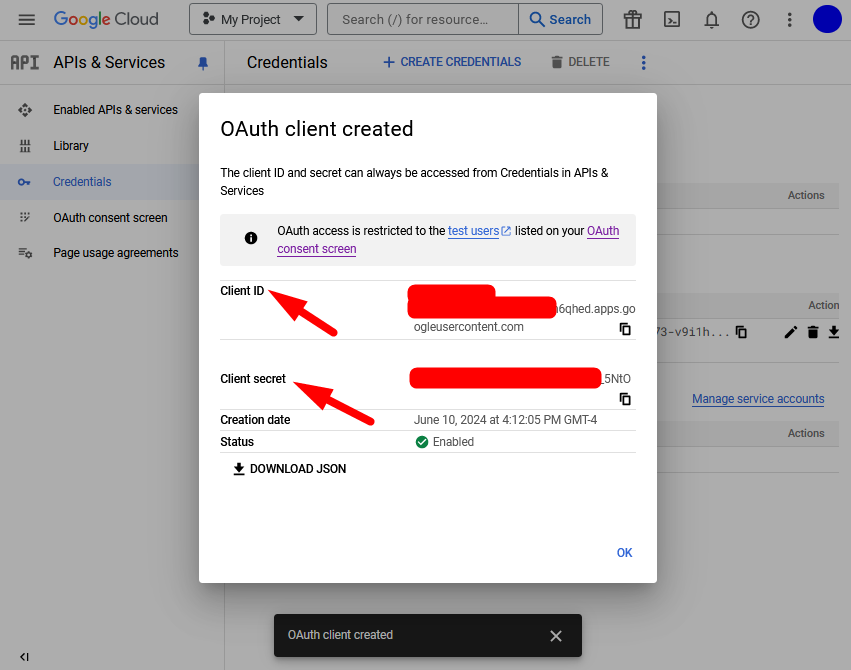Viewport: 851px width, 670px height.
Task: Delete the OAuth client via trash icon
Action: 812,332
